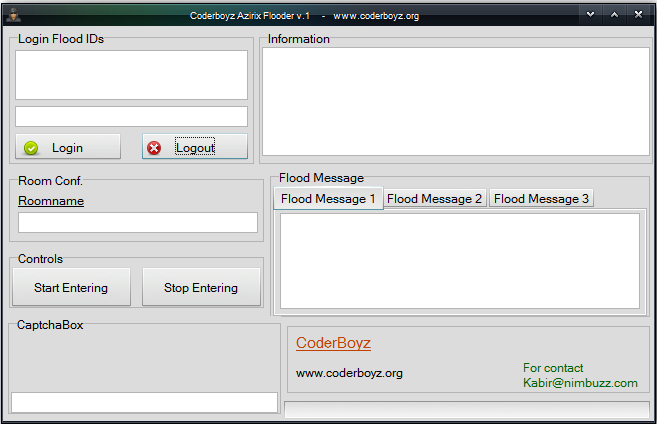Maximize window with up chevron button
Screen dimensions: 657x424
614,15
